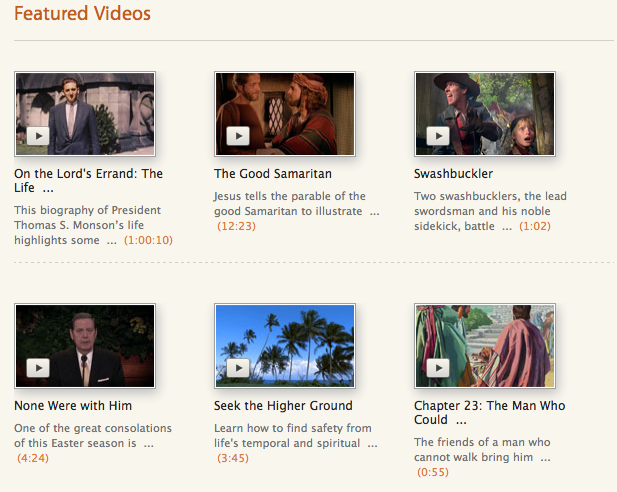The height and width of the screenshot is (492, 617).
Task: Open The Good Samaritan thumbnail
Action: click(285, 114)
